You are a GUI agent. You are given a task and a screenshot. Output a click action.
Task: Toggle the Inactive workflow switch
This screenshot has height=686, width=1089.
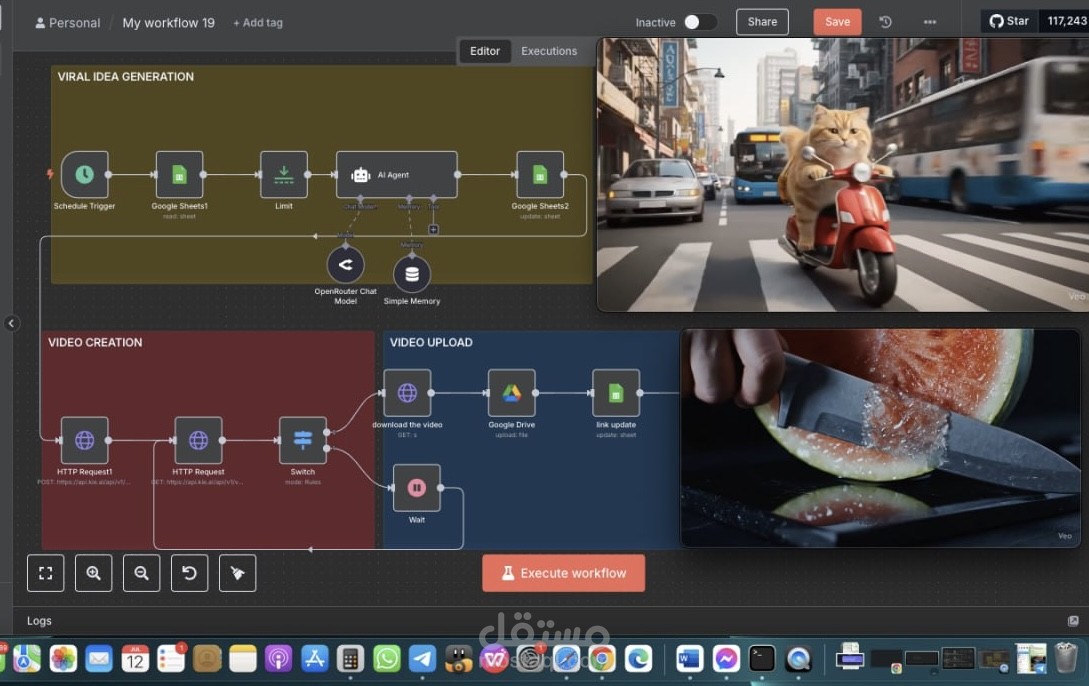tap(699, 22)
